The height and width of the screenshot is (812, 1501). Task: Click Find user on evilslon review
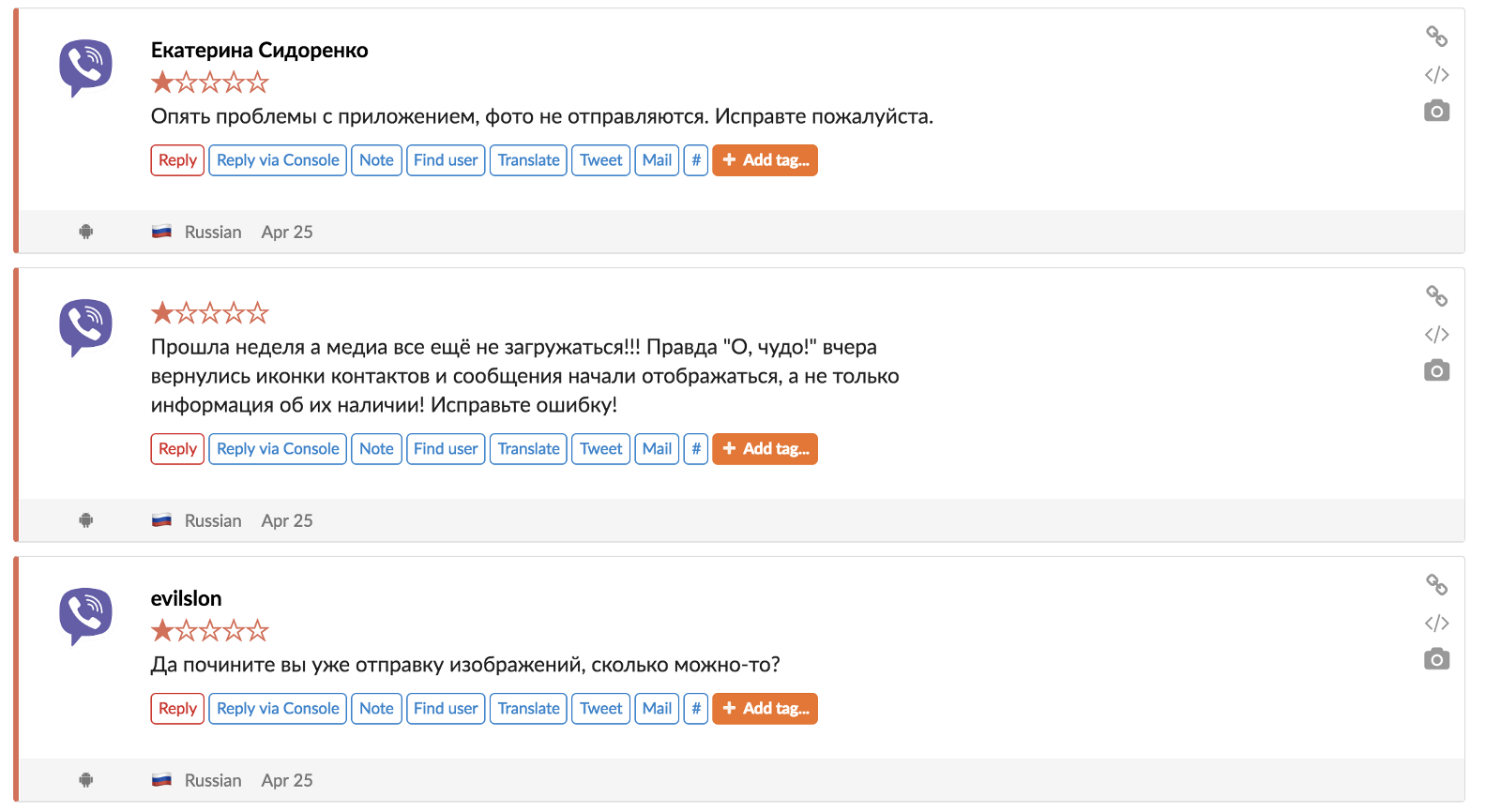pyautogui.click(x=446, y=709)
